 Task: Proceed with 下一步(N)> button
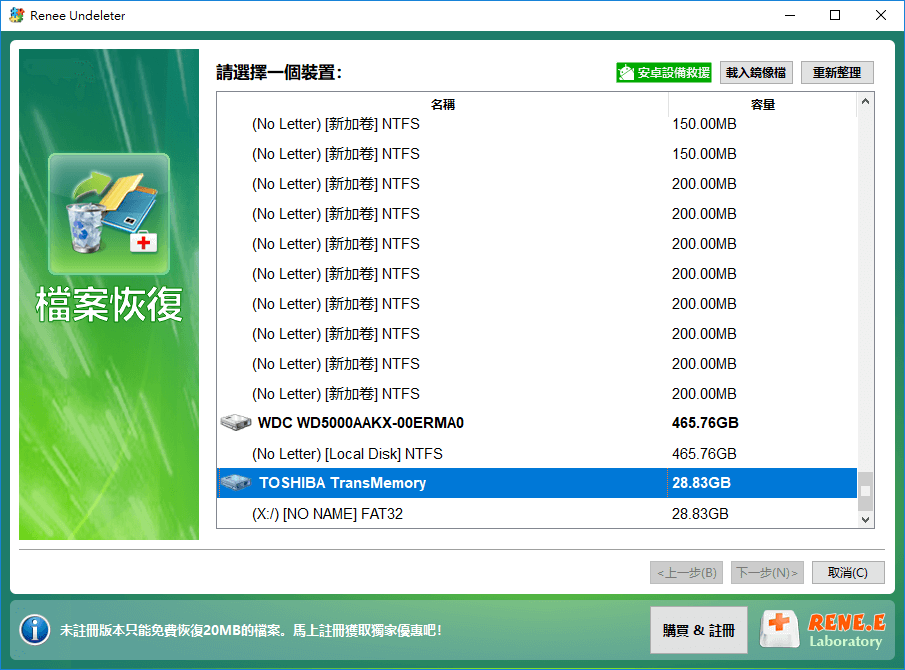767,572
